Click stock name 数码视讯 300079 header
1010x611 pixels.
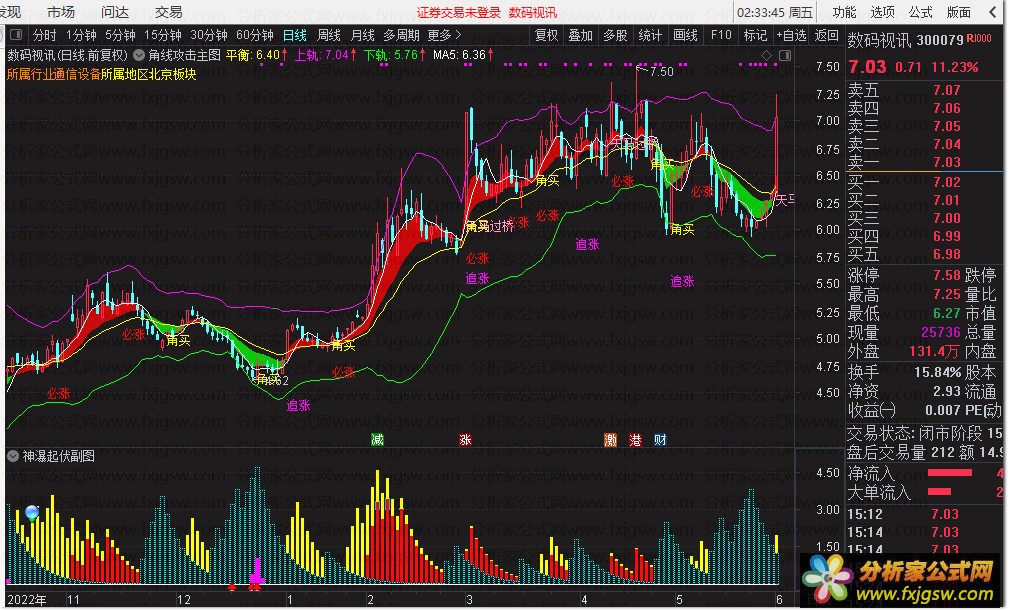tap(905, 41)
